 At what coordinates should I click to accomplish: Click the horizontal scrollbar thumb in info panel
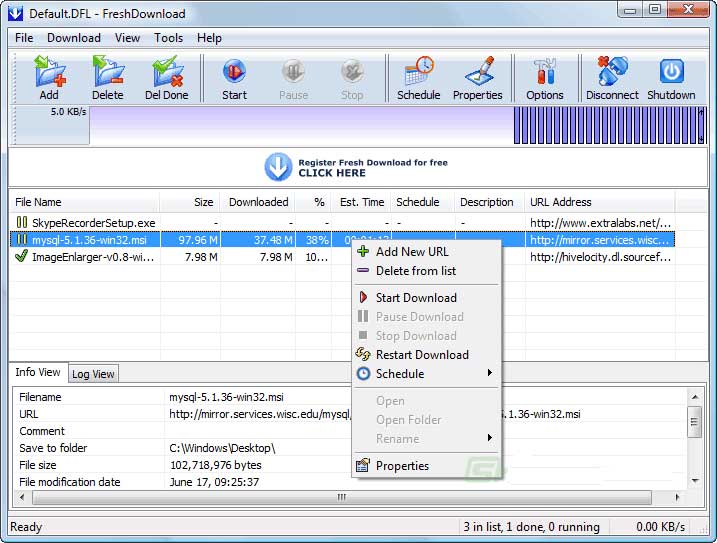342,497
